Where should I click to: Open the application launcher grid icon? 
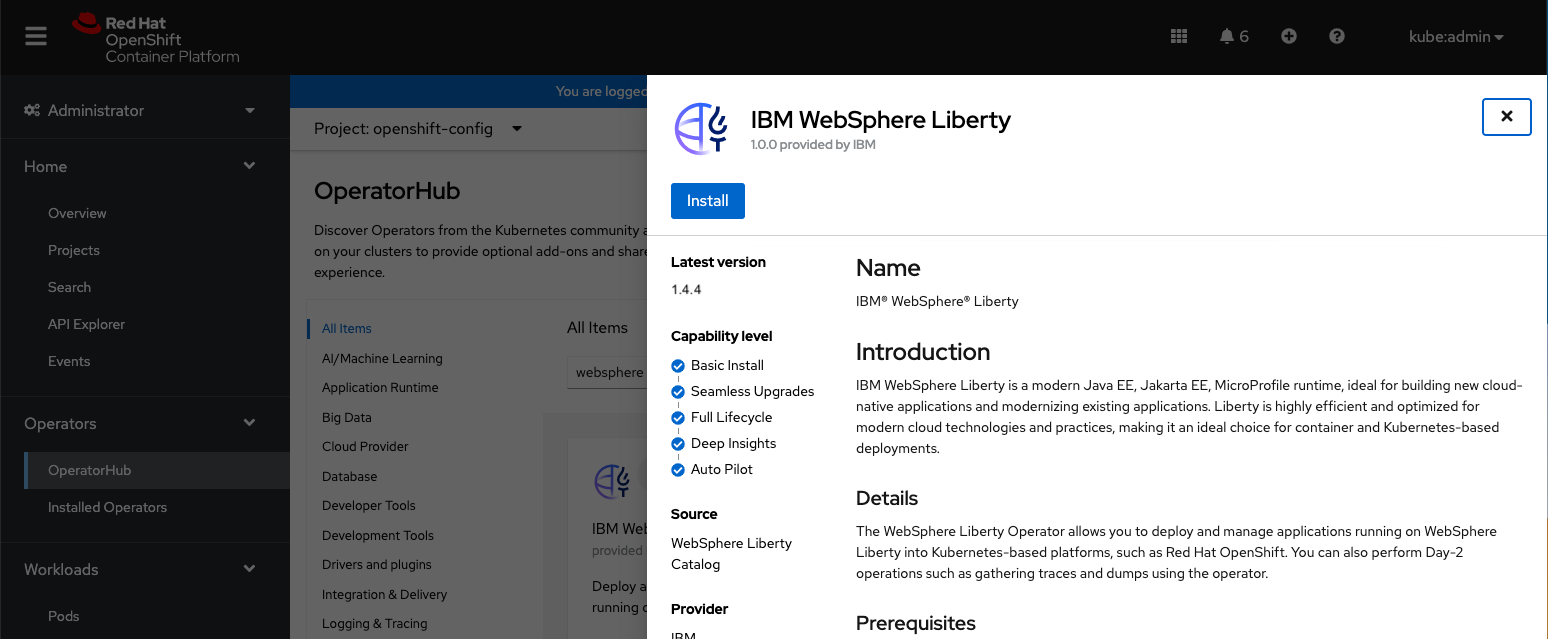pos(1179,36)
